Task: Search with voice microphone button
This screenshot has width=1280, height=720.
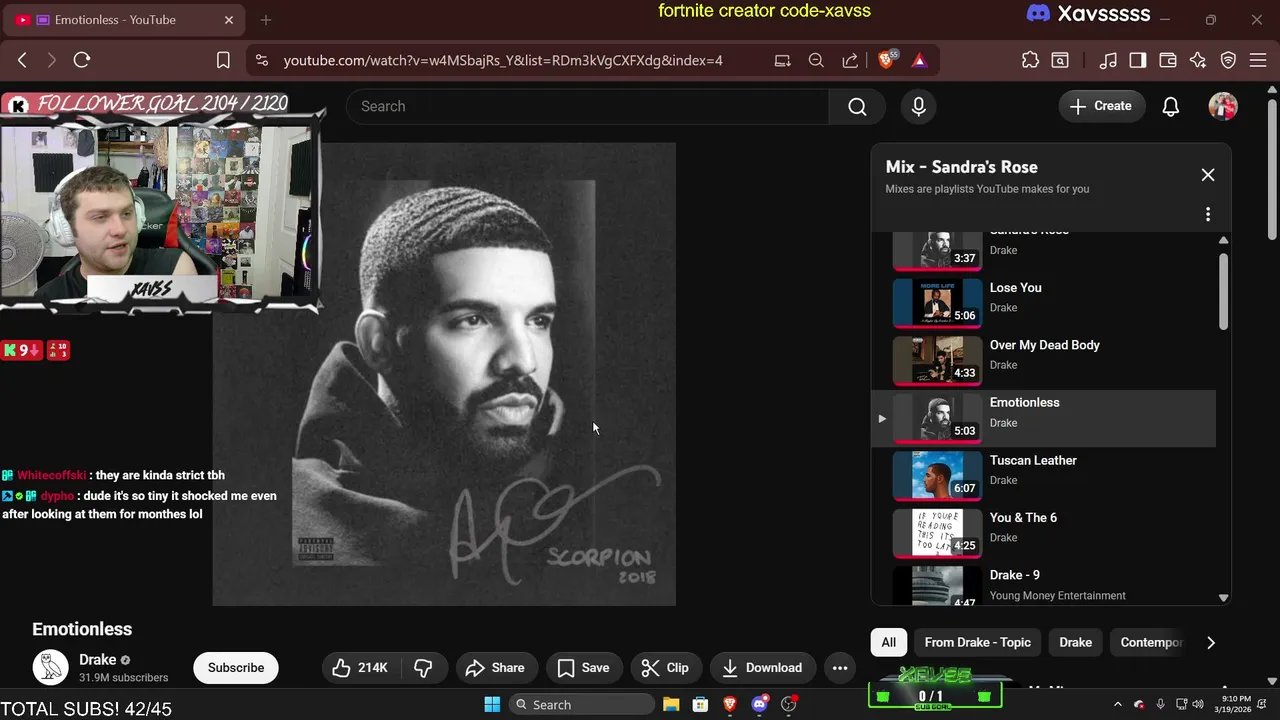Action: pyautogui.click(x=919, y=106)
